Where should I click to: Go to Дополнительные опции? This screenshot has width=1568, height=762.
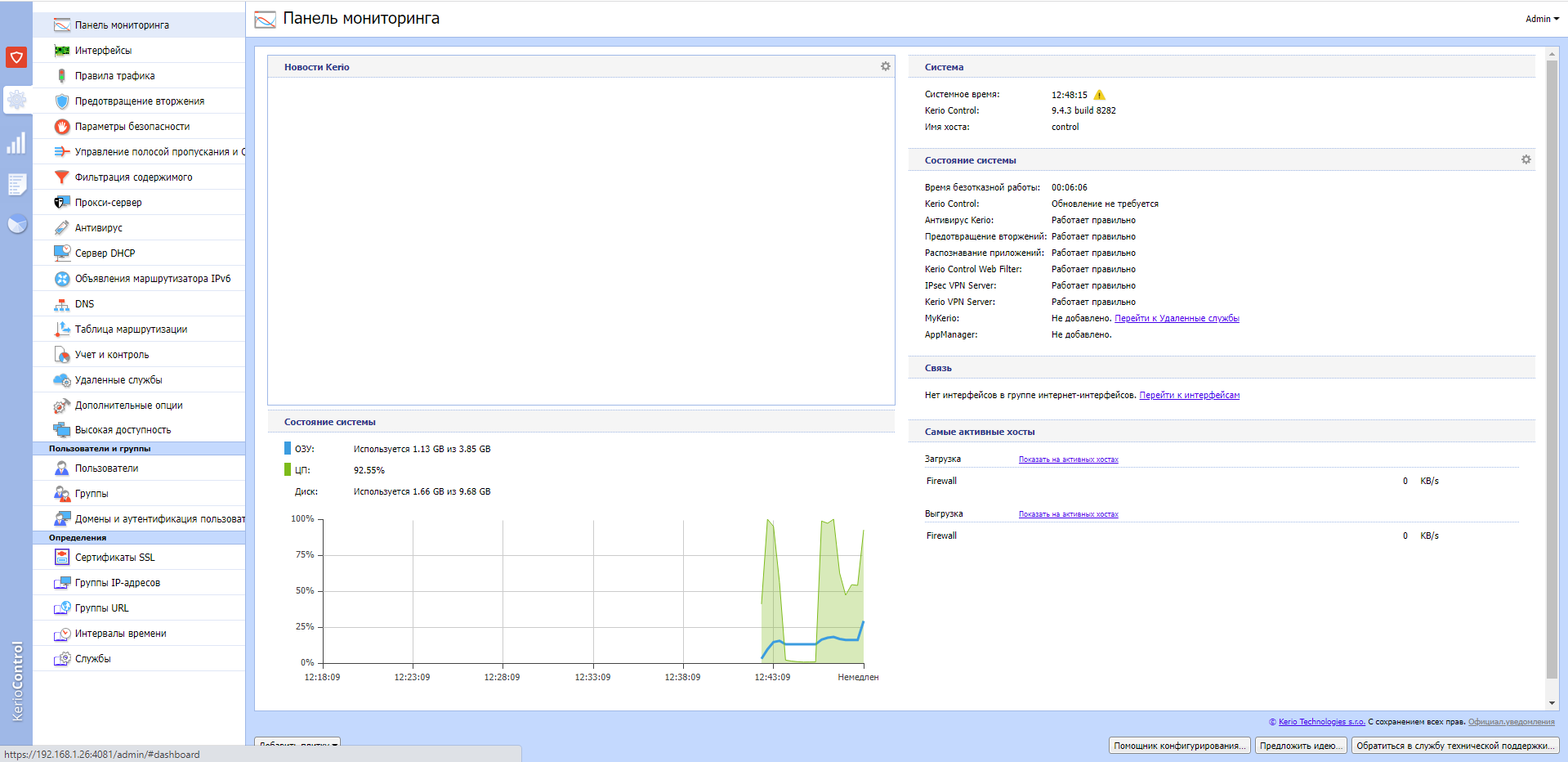click(139, 406)
